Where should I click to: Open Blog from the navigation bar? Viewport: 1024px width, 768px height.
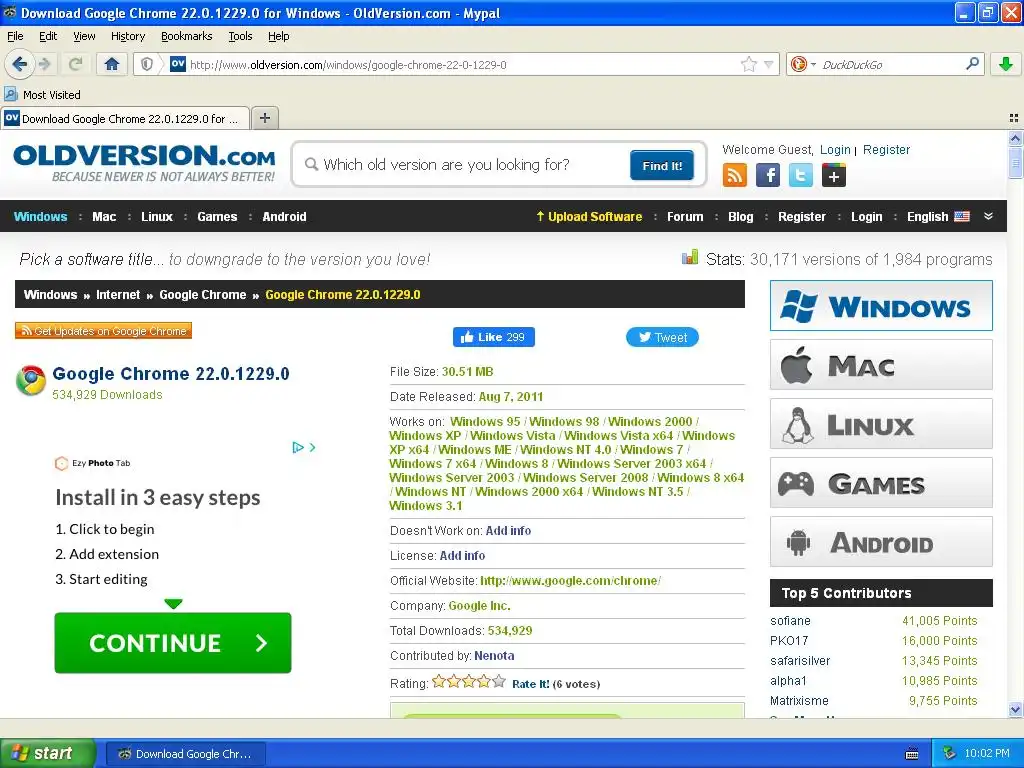click(x=741, y=216)
